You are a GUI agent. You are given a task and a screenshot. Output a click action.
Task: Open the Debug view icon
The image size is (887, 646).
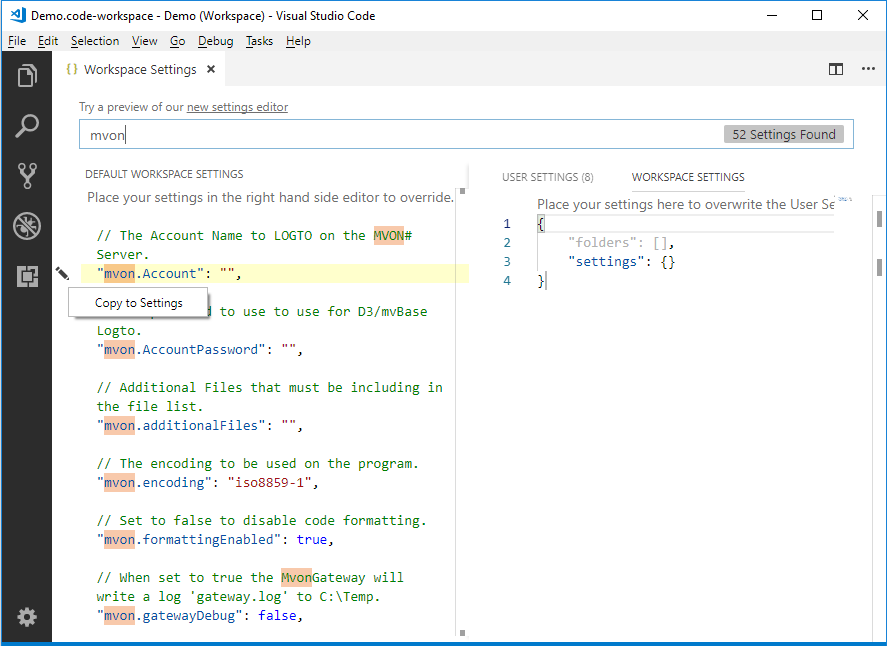(x=27, y=226)
